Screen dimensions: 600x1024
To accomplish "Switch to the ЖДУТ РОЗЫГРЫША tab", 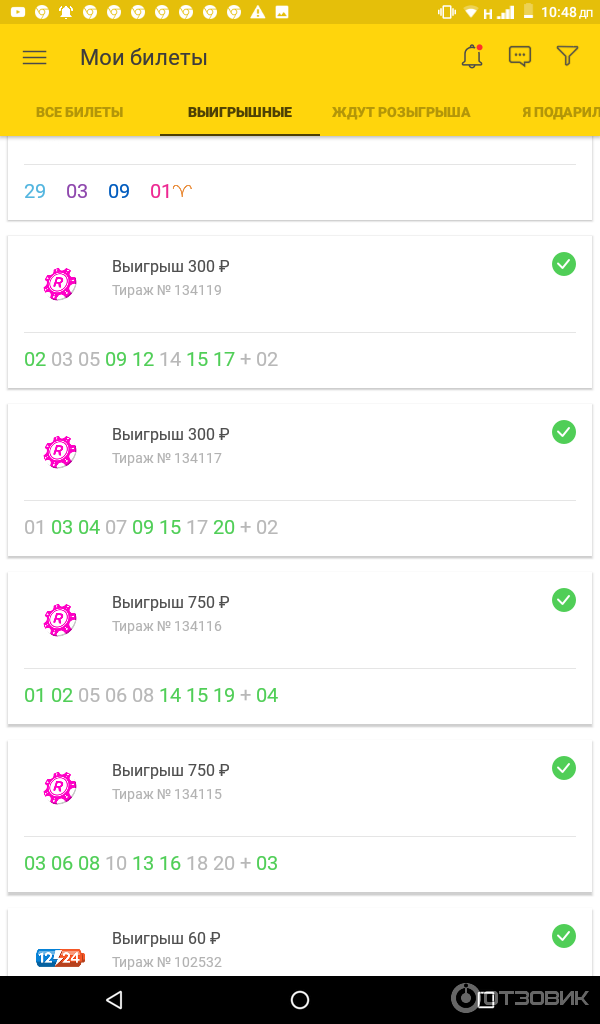I will point(401,112).
